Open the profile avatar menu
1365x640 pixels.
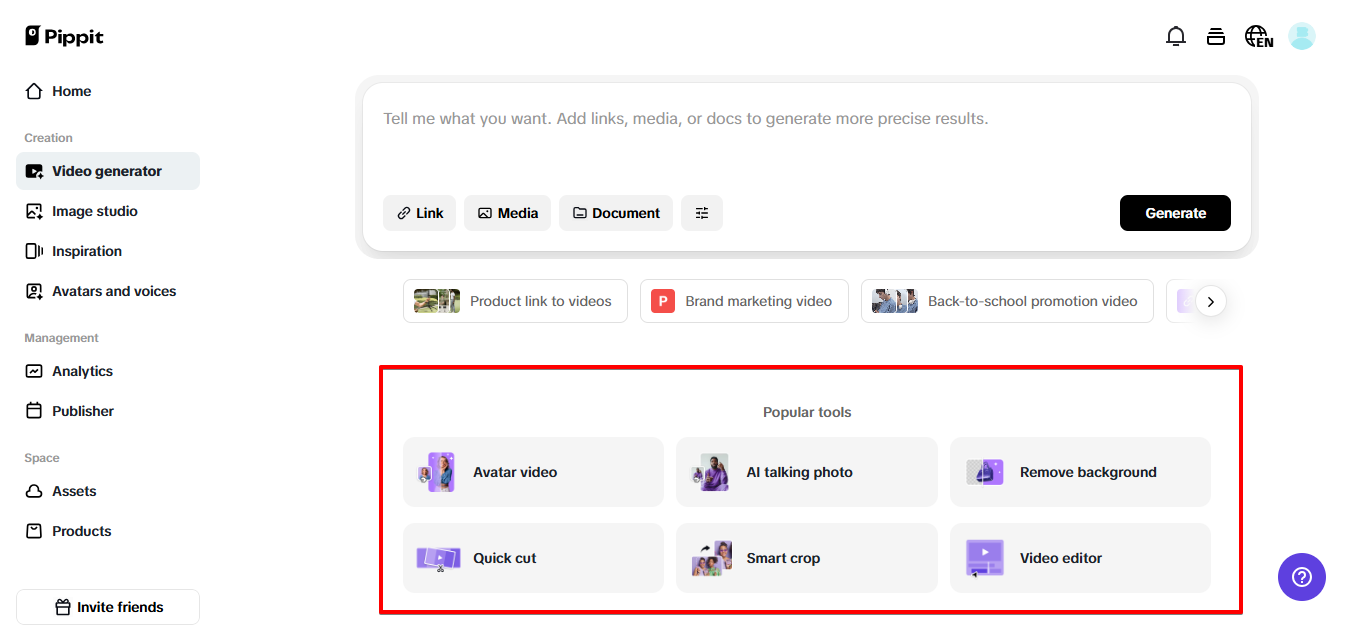tap(1302, 35)
